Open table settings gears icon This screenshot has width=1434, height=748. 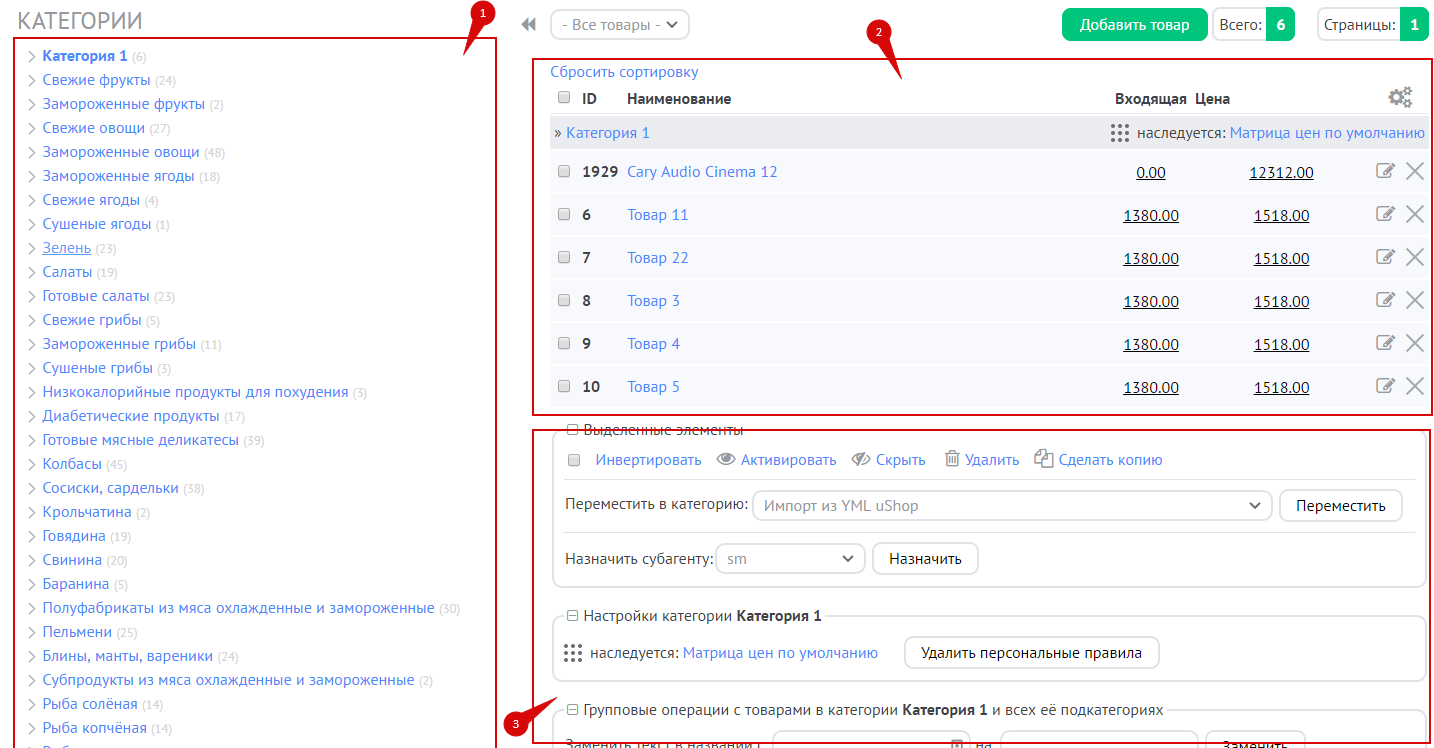point(1400,97)
